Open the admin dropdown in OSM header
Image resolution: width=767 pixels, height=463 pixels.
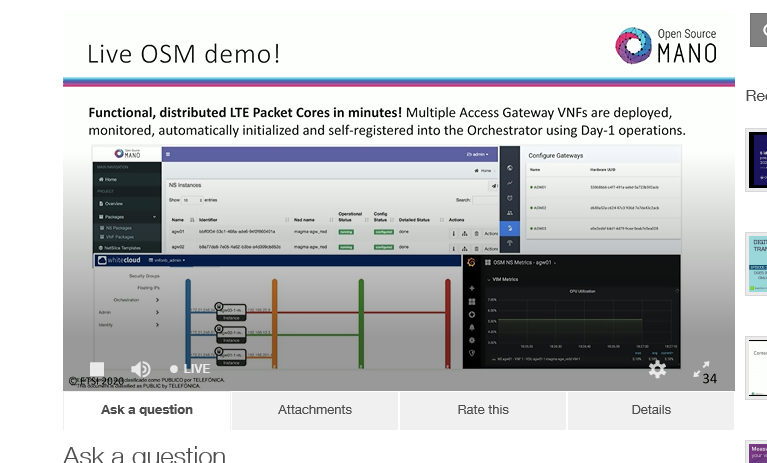click(x=477, y=154)
